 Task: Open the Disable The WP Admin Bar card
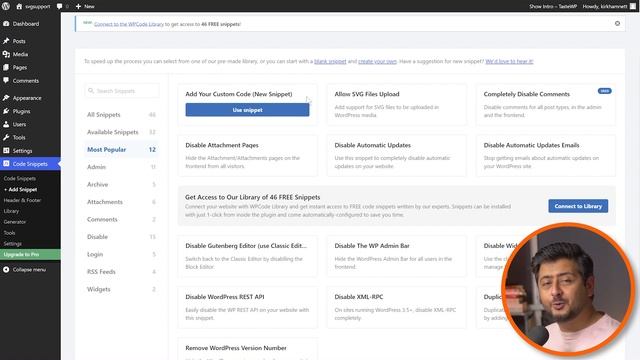tap(396, 256)
